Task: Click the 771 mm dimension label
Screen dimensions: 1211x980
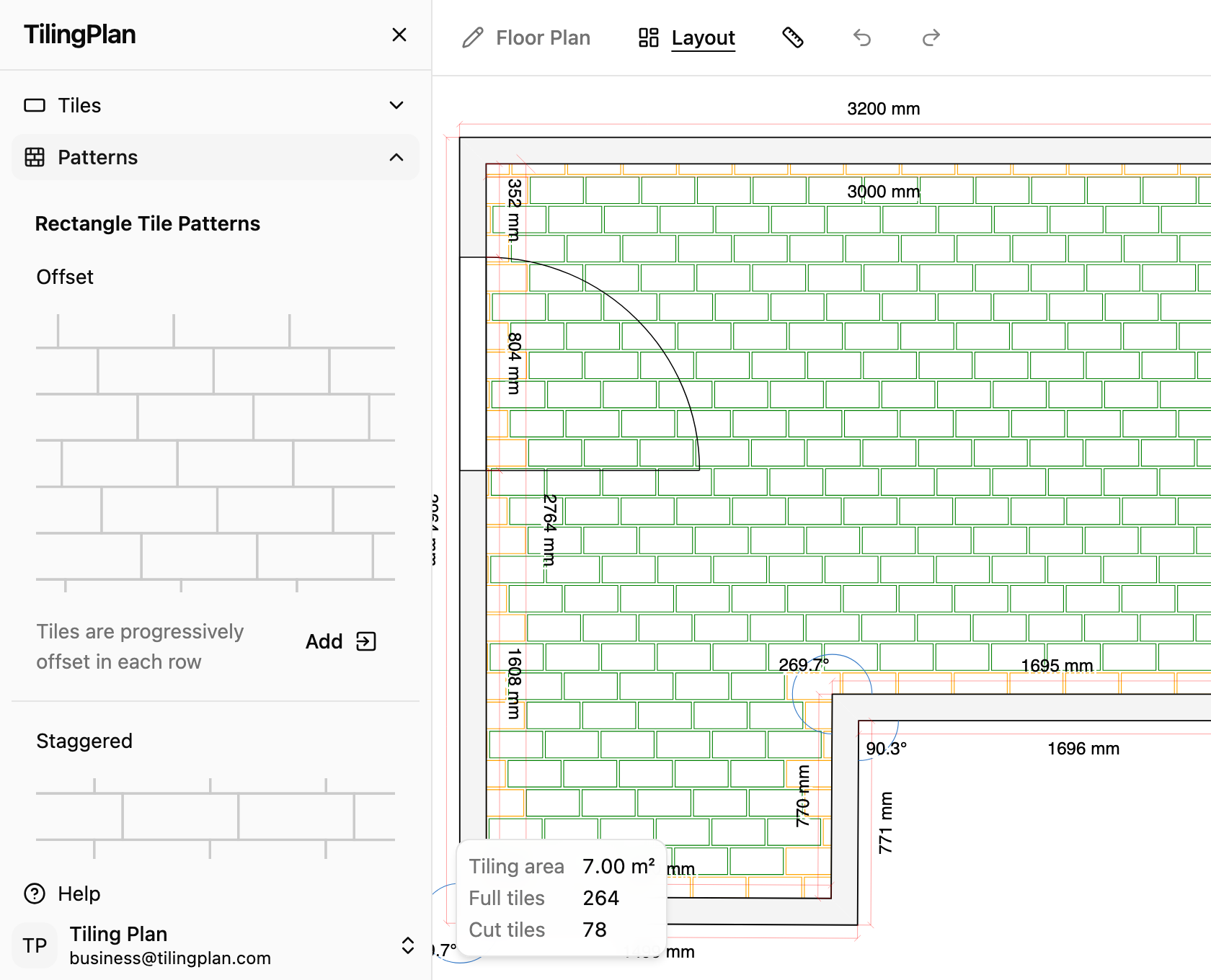Action: [x=885, y=823]
